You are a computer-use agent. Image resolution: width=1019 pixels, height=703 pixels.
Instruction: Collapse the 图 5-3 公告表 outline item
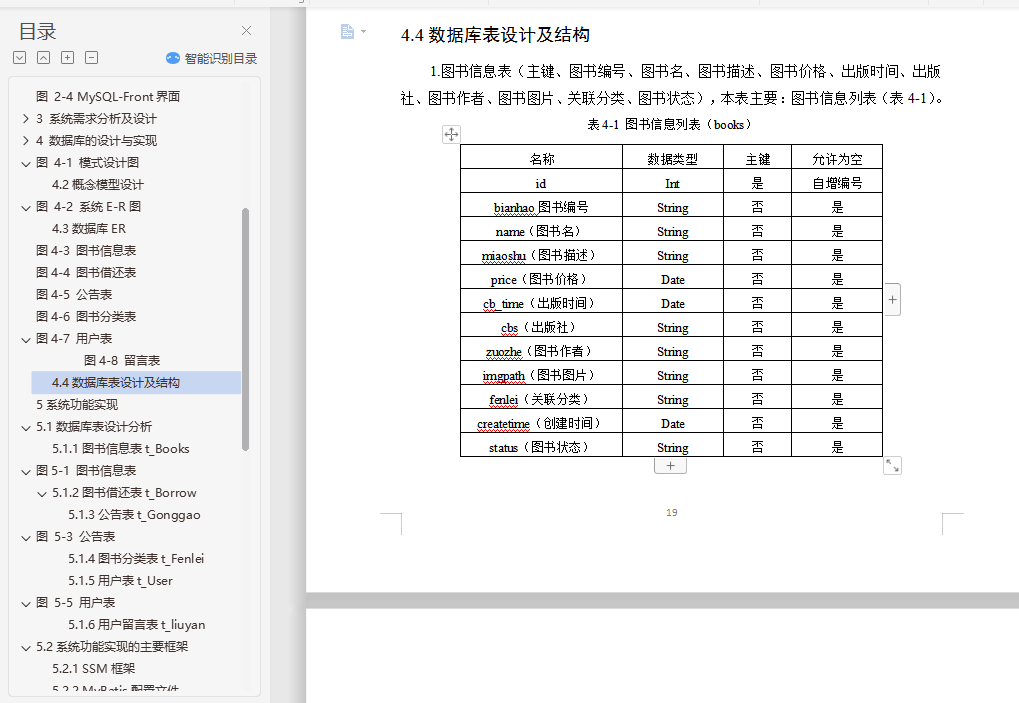(25, 538)
